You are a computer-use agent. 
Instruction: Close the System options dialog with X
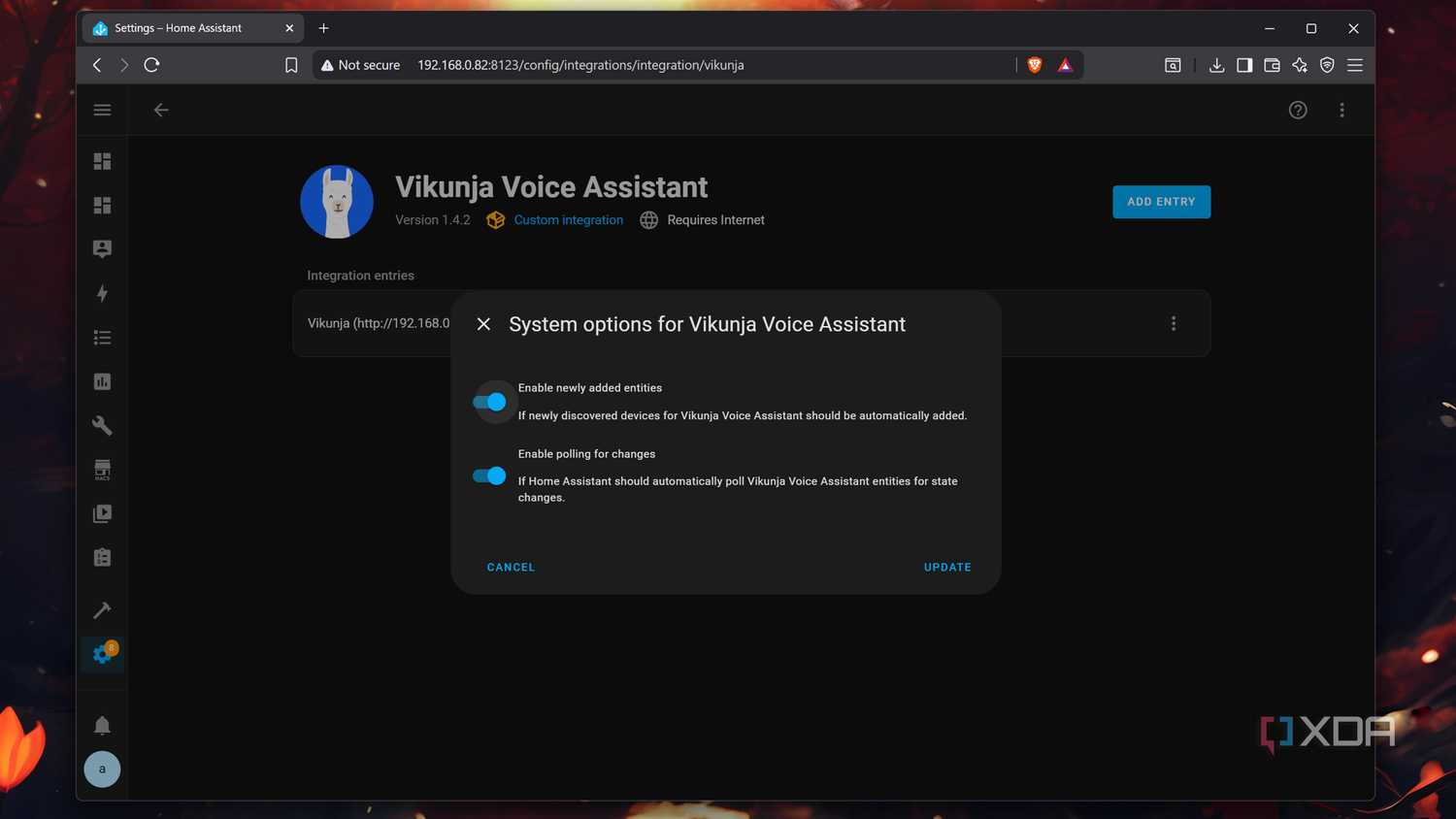coord(483,324)
